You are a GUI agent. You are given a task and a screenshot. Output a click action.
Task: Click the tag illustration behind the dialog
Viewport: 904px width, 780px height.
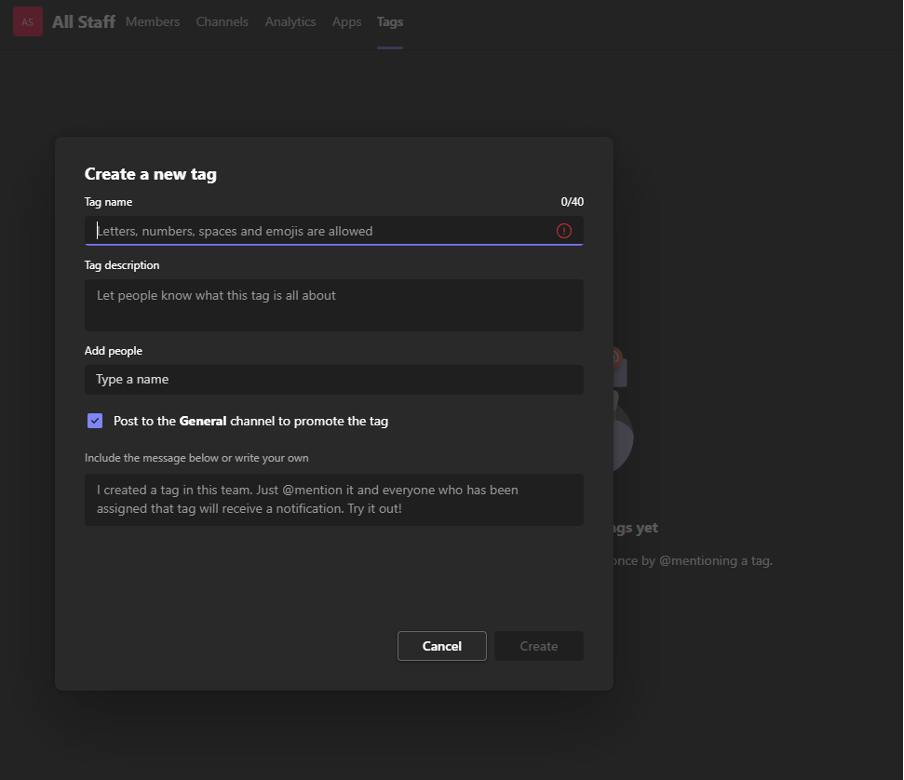[622, 410]
